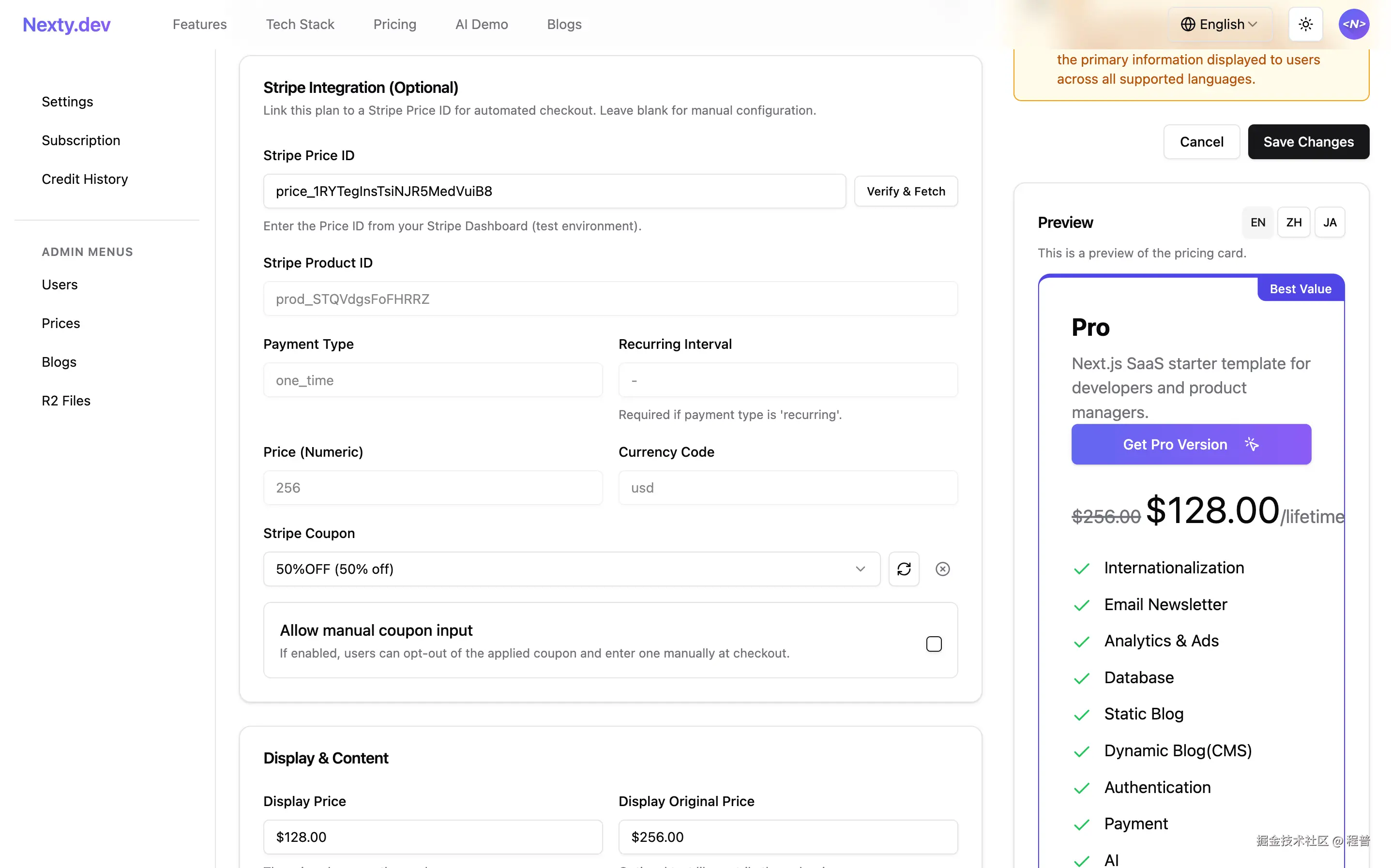Click the sparkle icon on Get Pro Version
Screen dimensions: 1391x868
click(1252, 444)
